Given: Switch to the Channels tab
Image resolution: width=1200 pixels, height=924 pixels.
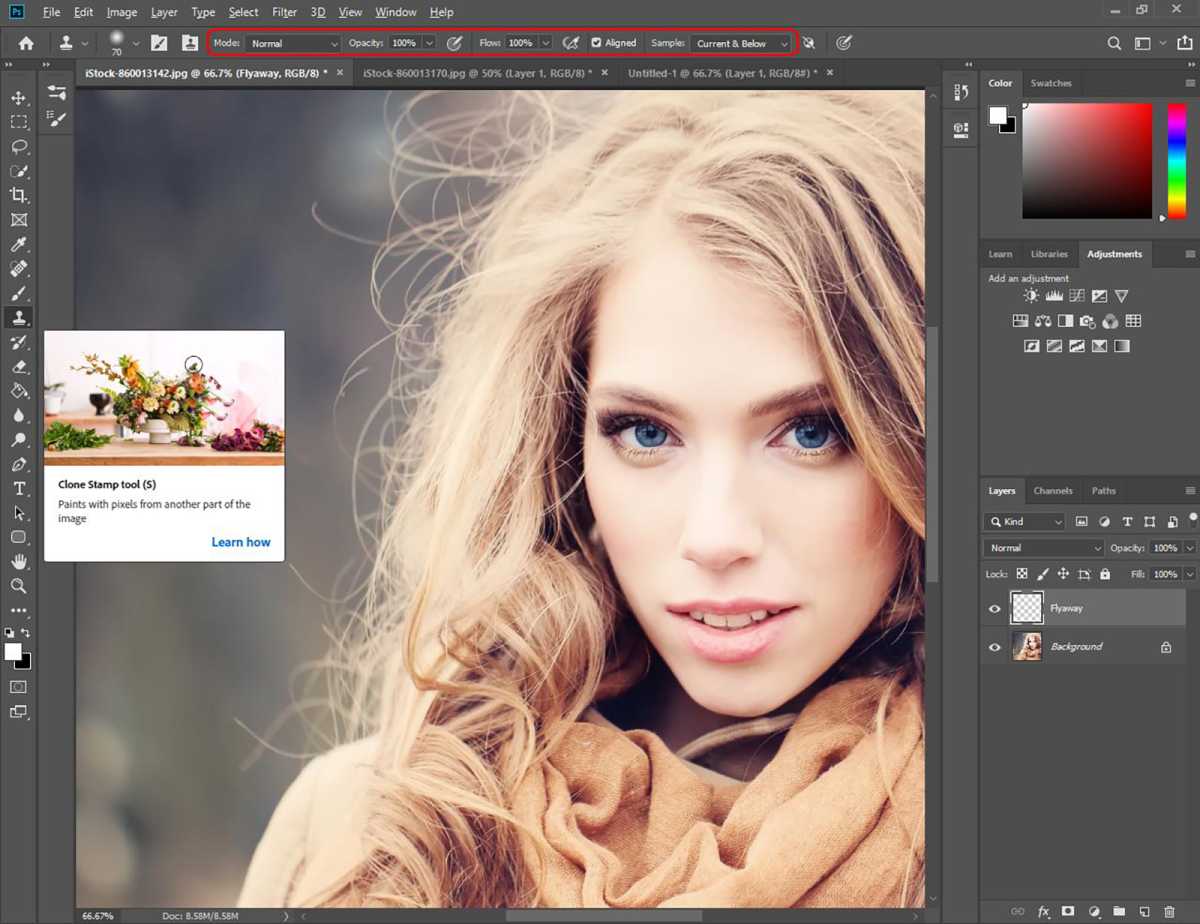Looking at the screenshot, I should (1053, 490).
